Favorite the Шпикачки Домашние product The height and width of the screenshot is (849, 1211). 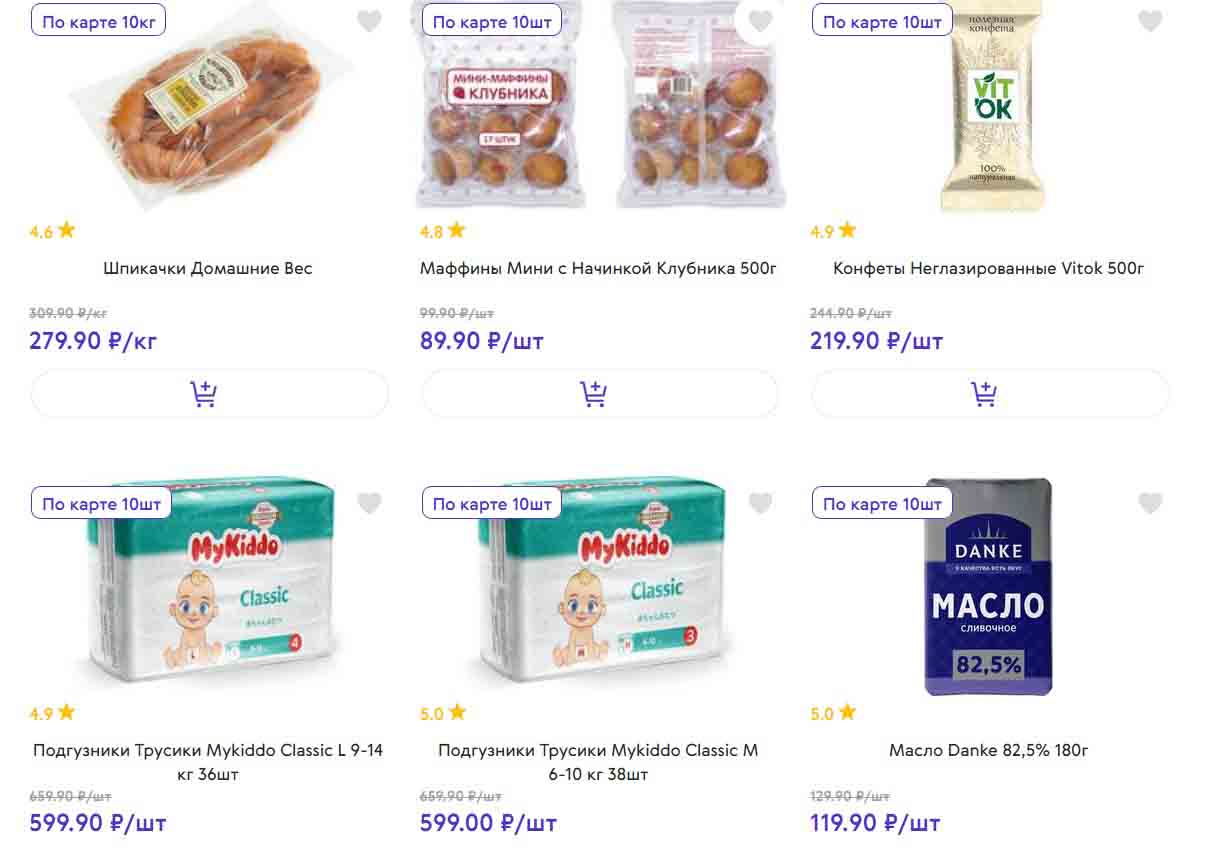tap(370, 21)
